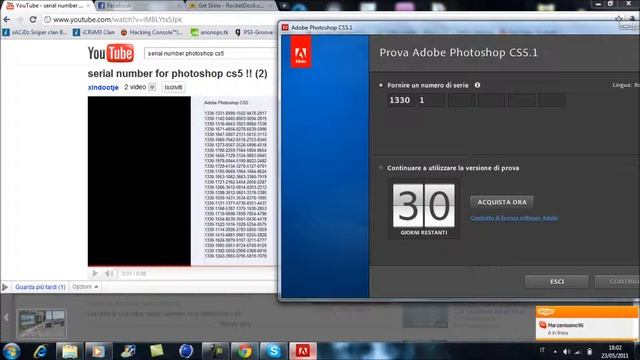Screen dimensions: 640x360
Task: Open Windows Media Player from the taskbar
Action: click(98, 351)
